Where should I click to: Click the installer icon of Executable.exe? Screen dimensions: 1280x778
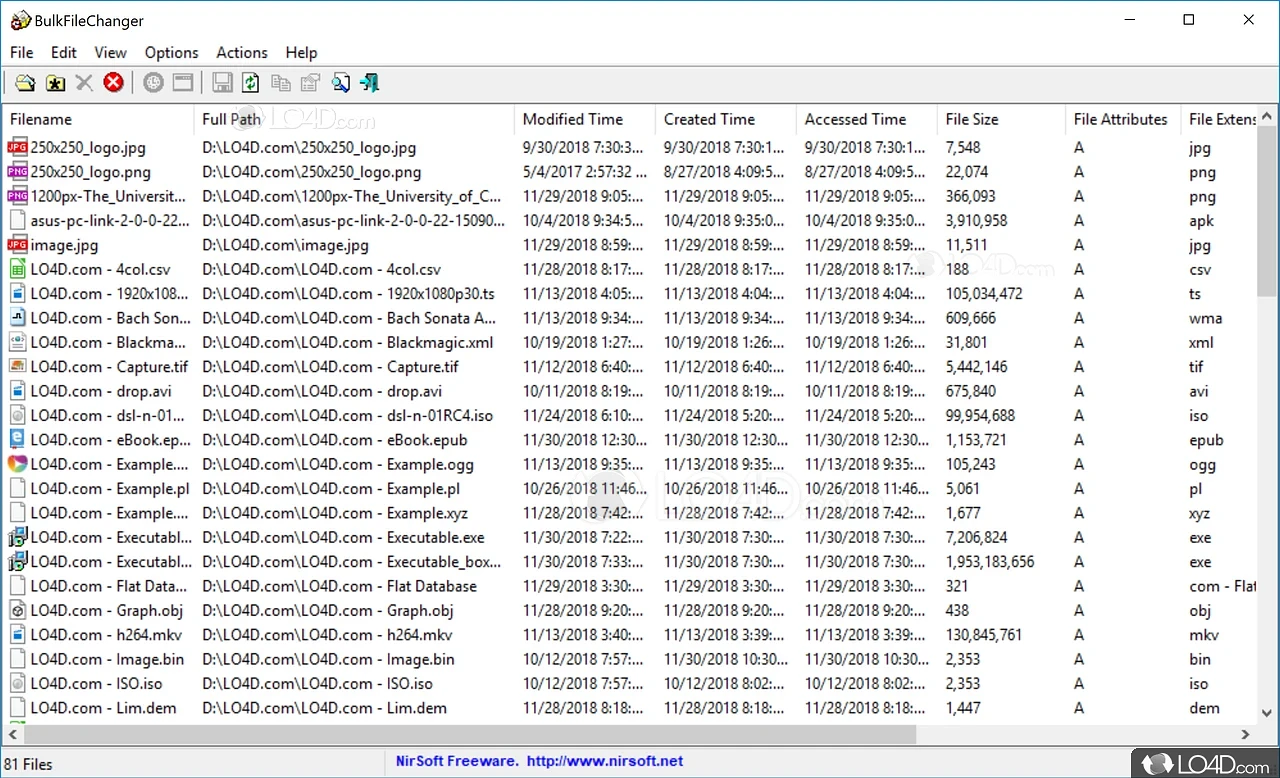(18, 537)
